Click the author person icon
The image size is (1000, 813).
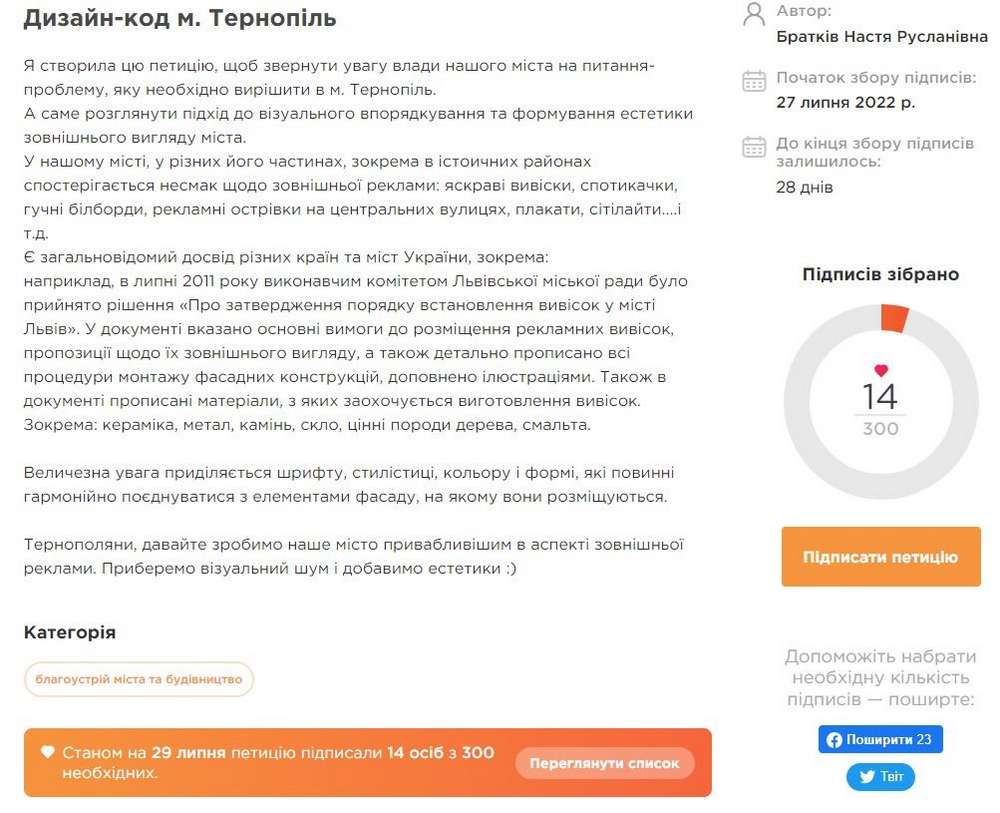click(754, 14)
